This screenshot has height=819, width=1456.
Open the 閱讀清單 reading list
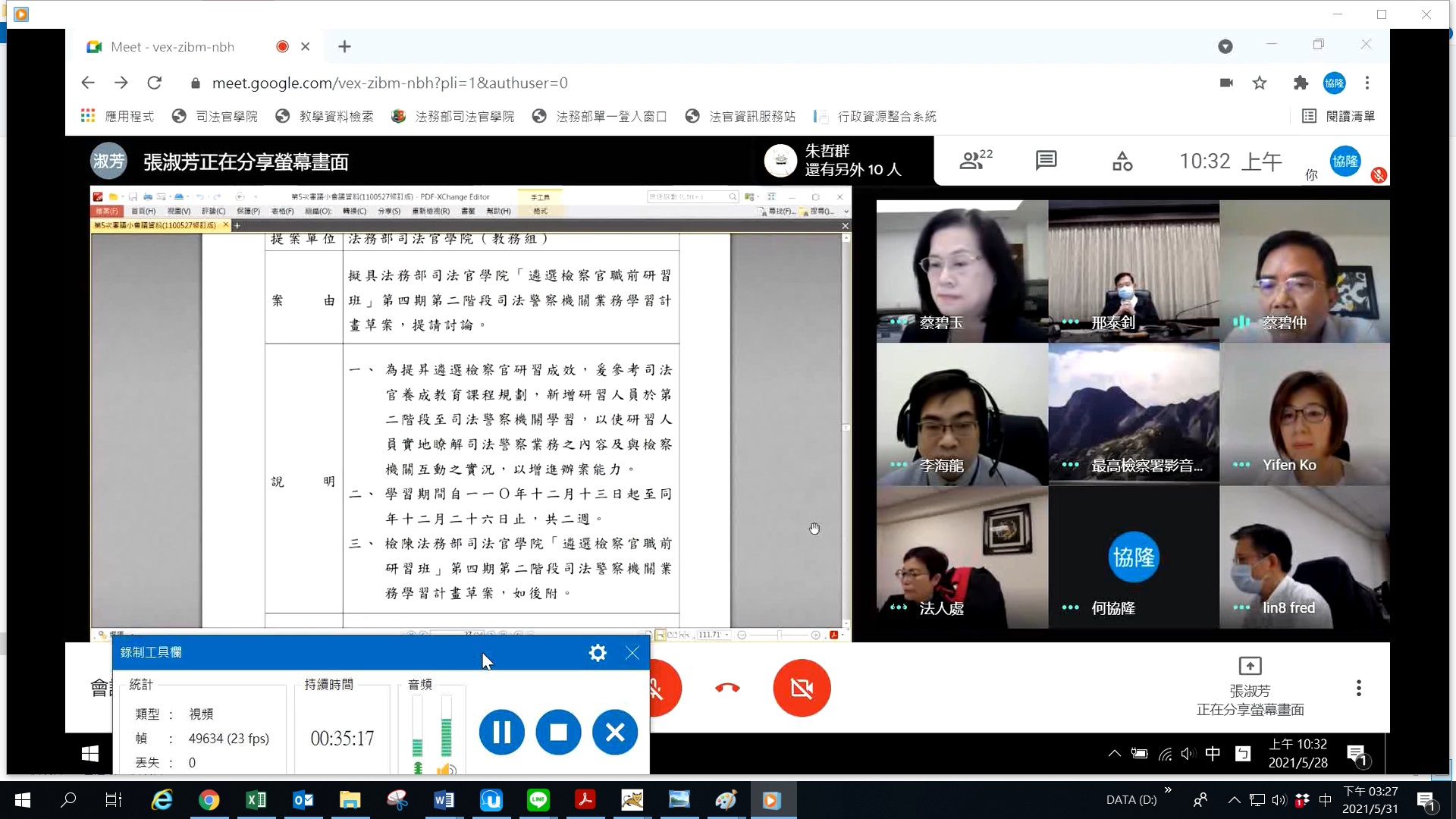point(1338,116)
